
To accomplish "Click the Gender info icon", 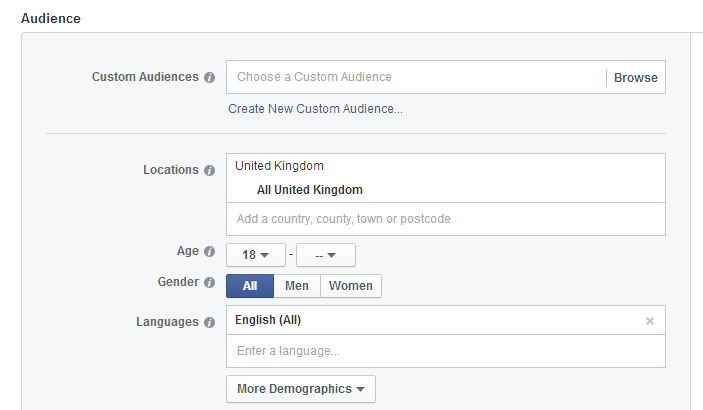I will tap(209, 283).
